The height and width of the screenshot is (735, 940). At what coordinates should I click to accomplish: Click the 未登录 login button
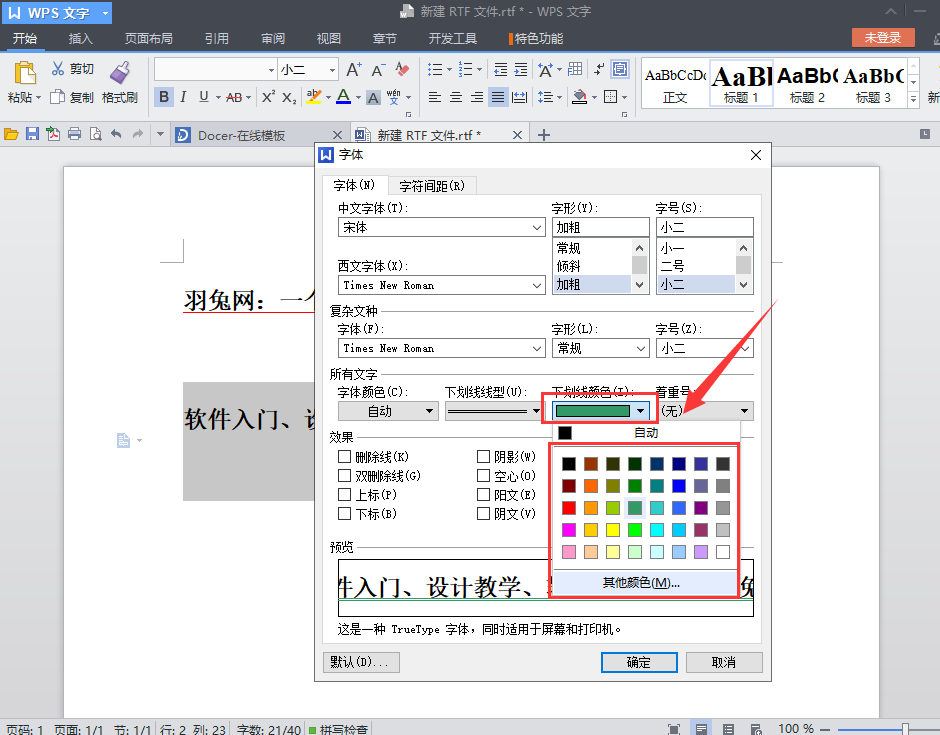pos(883,37)
